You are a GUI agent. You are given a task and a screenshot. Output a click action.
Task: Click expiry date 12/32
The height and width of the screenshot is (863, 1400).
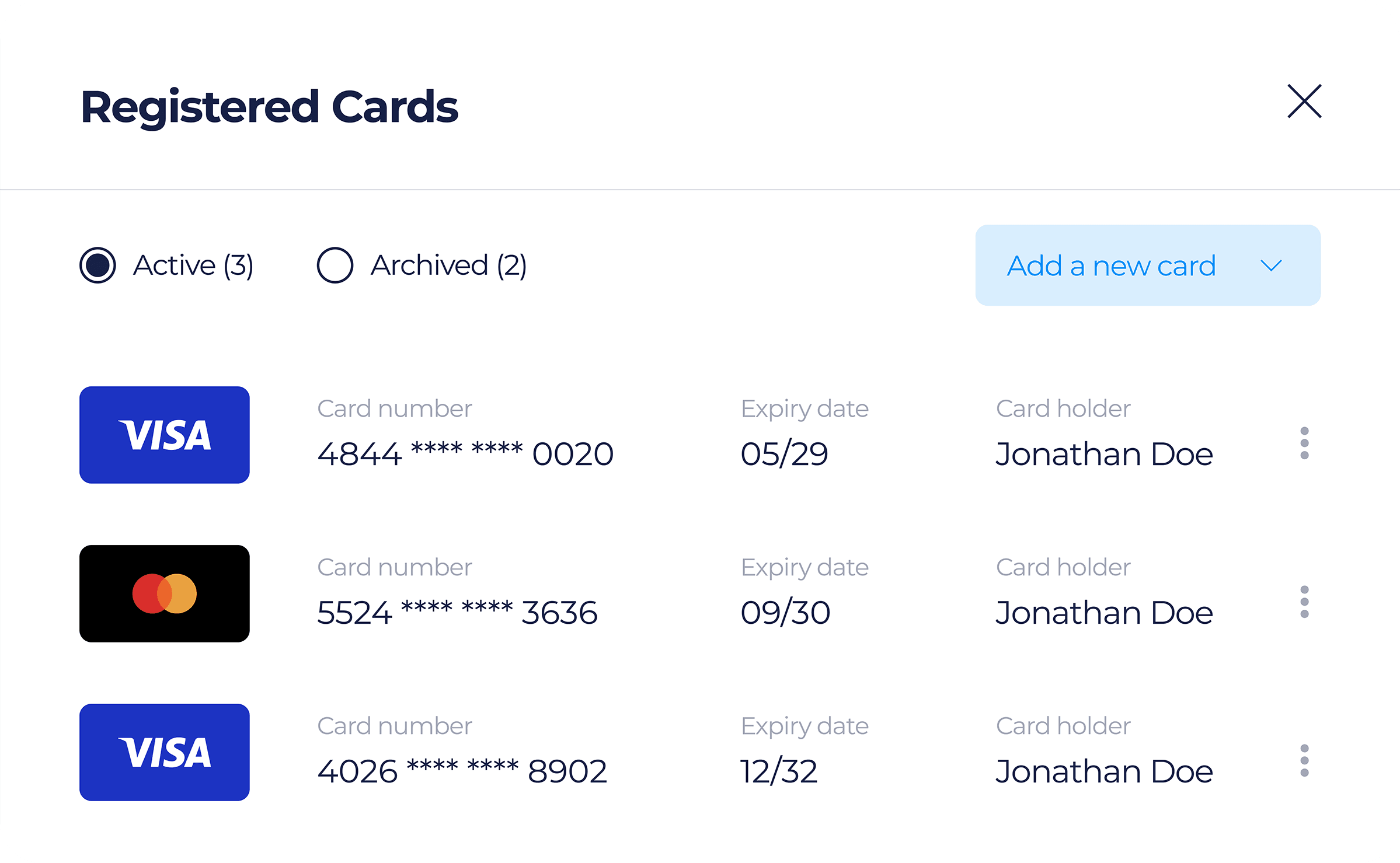779,771
